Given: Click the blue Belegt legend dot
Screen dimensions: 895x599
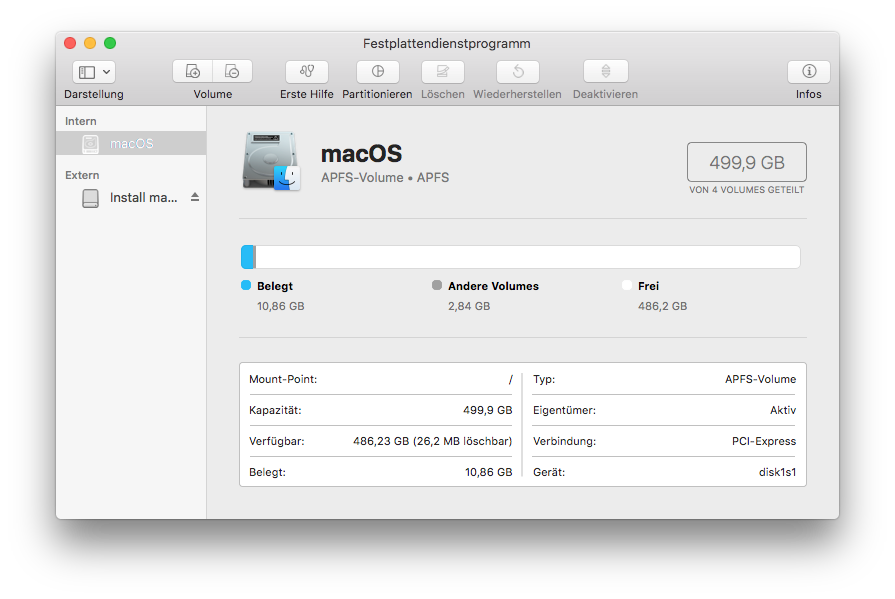Looking at the screenshot, I should coord(247,286).
